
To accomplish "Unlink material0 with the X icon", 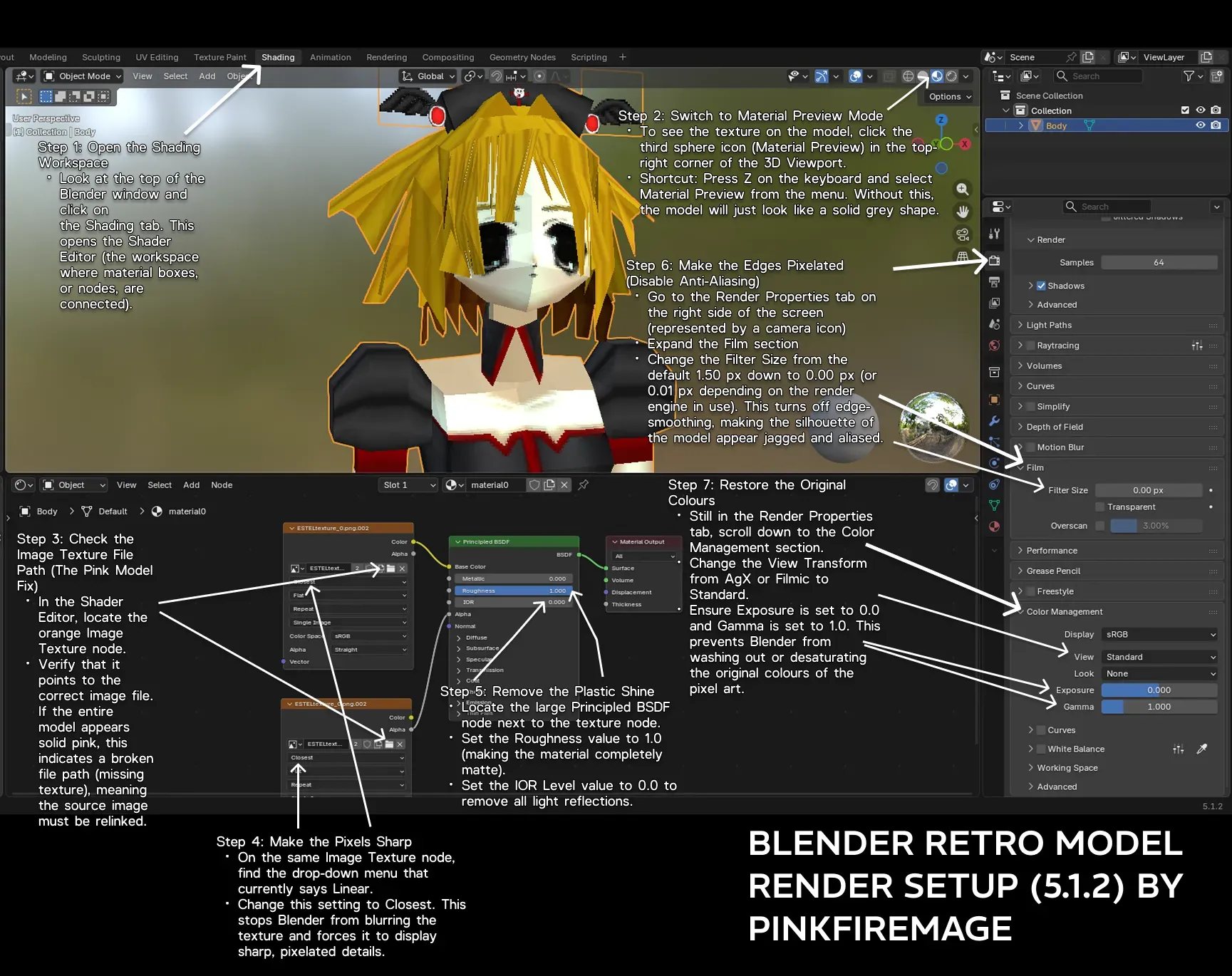I will (x=564, y=485).
